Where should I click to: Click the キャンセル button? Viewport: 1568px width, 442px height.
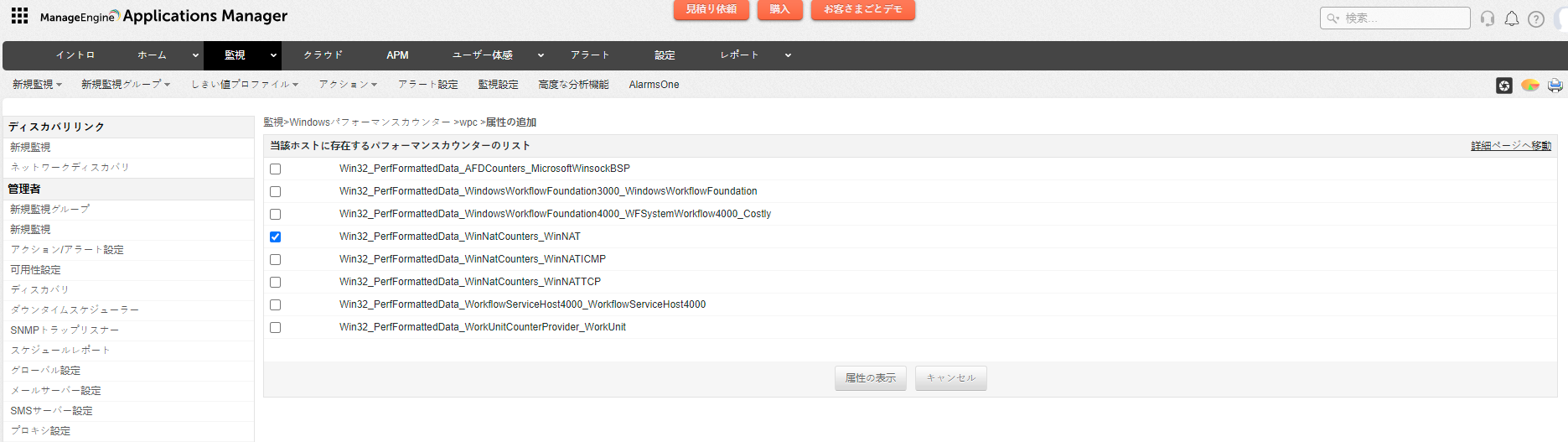tap(950, 378)
